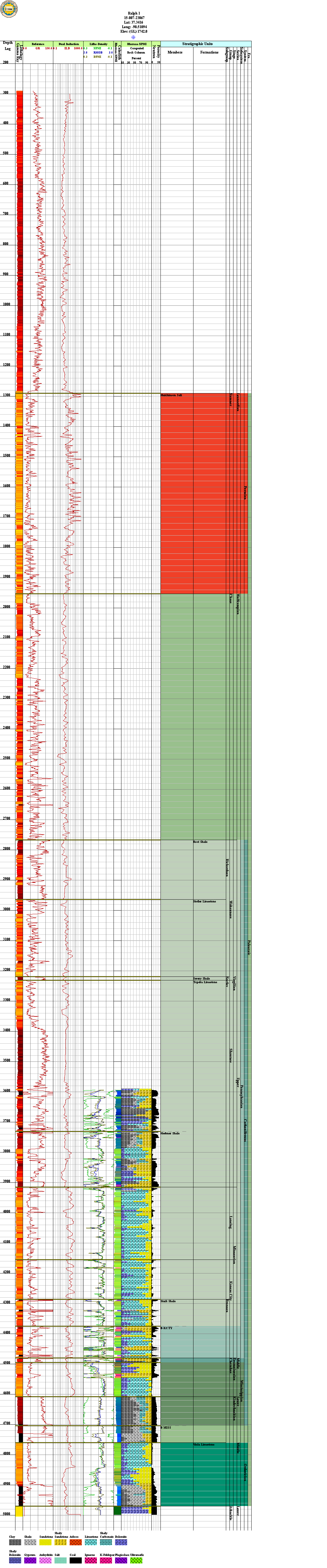The width and height of the screenshot is (327, 1568).
Task: Click the vertical Permian system label
Action: (246, 492)
